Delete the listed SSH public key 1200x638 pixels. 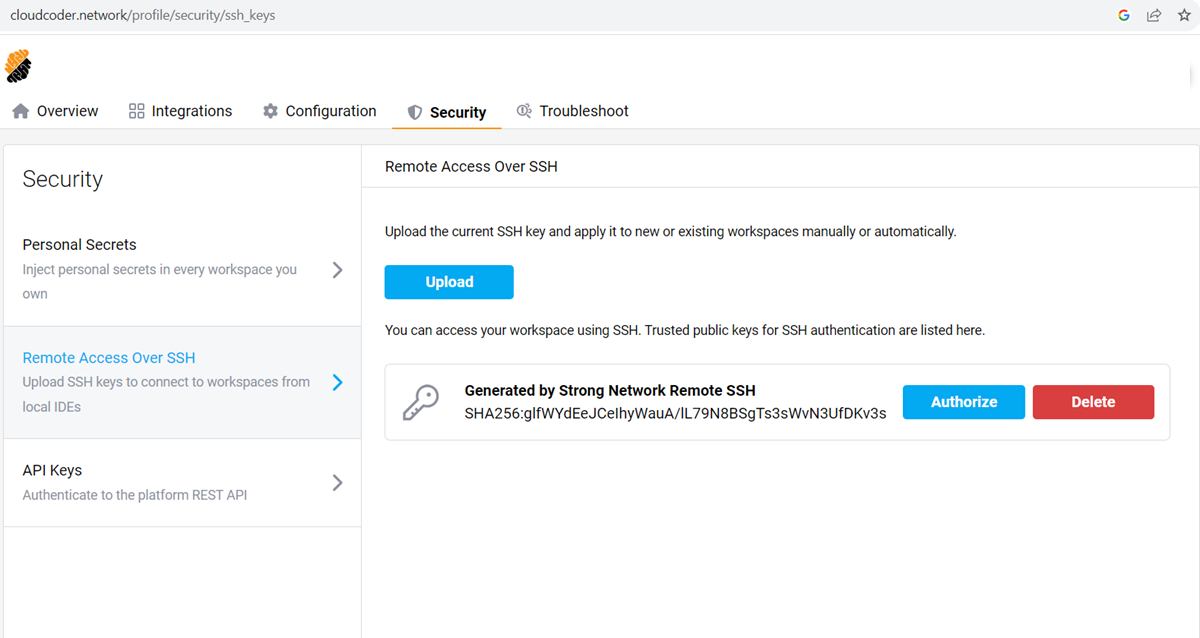pyautogui.click(x=1093, y=401)
